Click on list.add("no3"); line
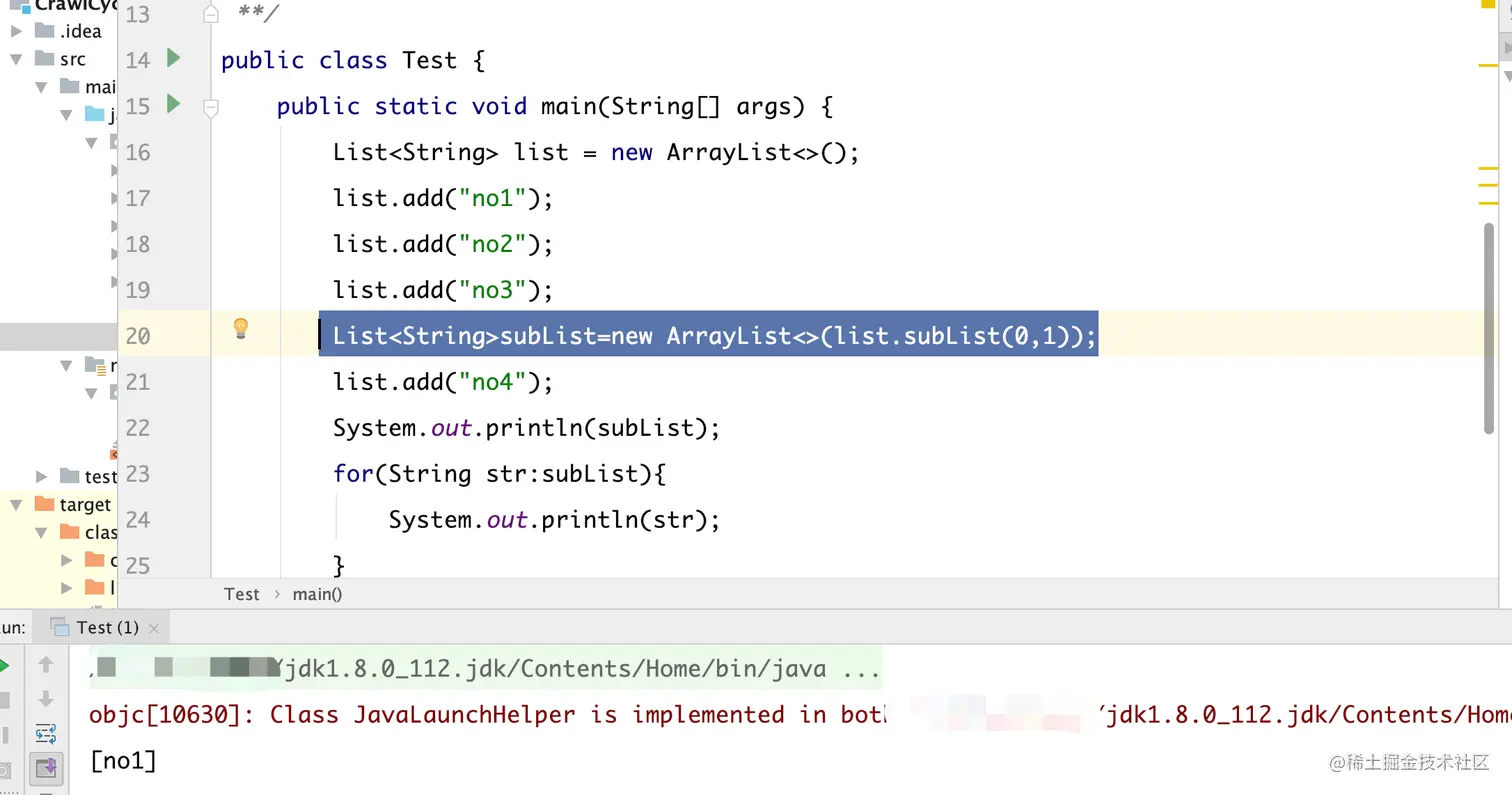 pyautogui.click(x=443, y=290)
